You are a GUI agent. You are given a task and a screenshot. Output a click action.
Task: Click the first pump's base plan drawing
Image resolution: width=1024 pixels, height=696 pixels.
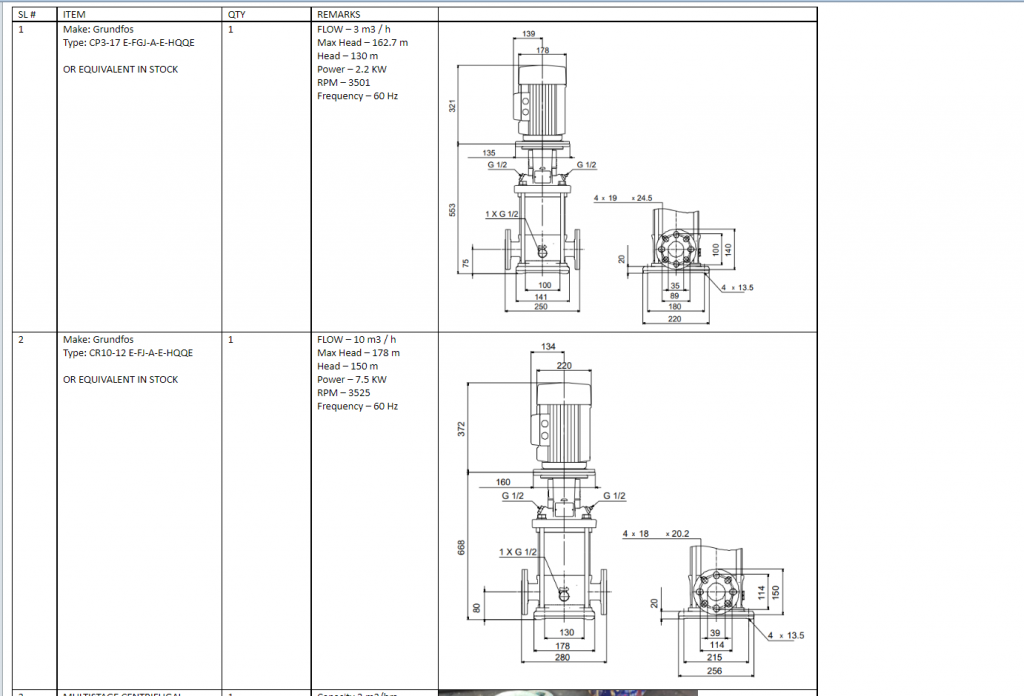coord(680,255)
